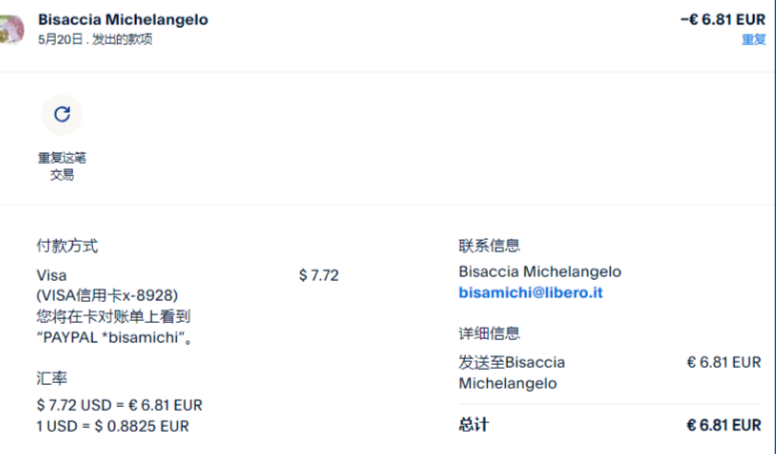Screen dimensions: 776x454
Task: Click the 付款方式 section heading
Action: [67, 246]
